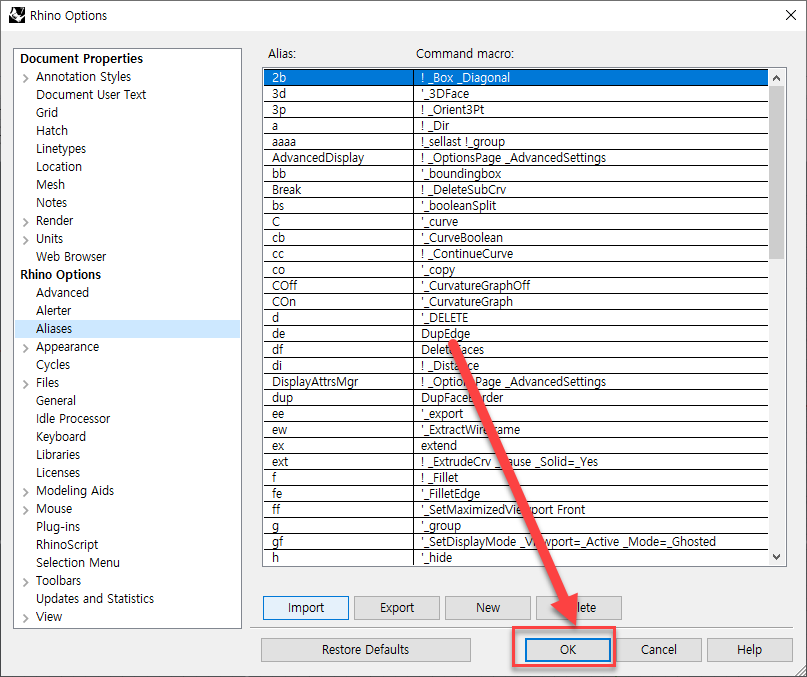Close the Rhino Options dialog
807x677 pixels.
point(791,15)
